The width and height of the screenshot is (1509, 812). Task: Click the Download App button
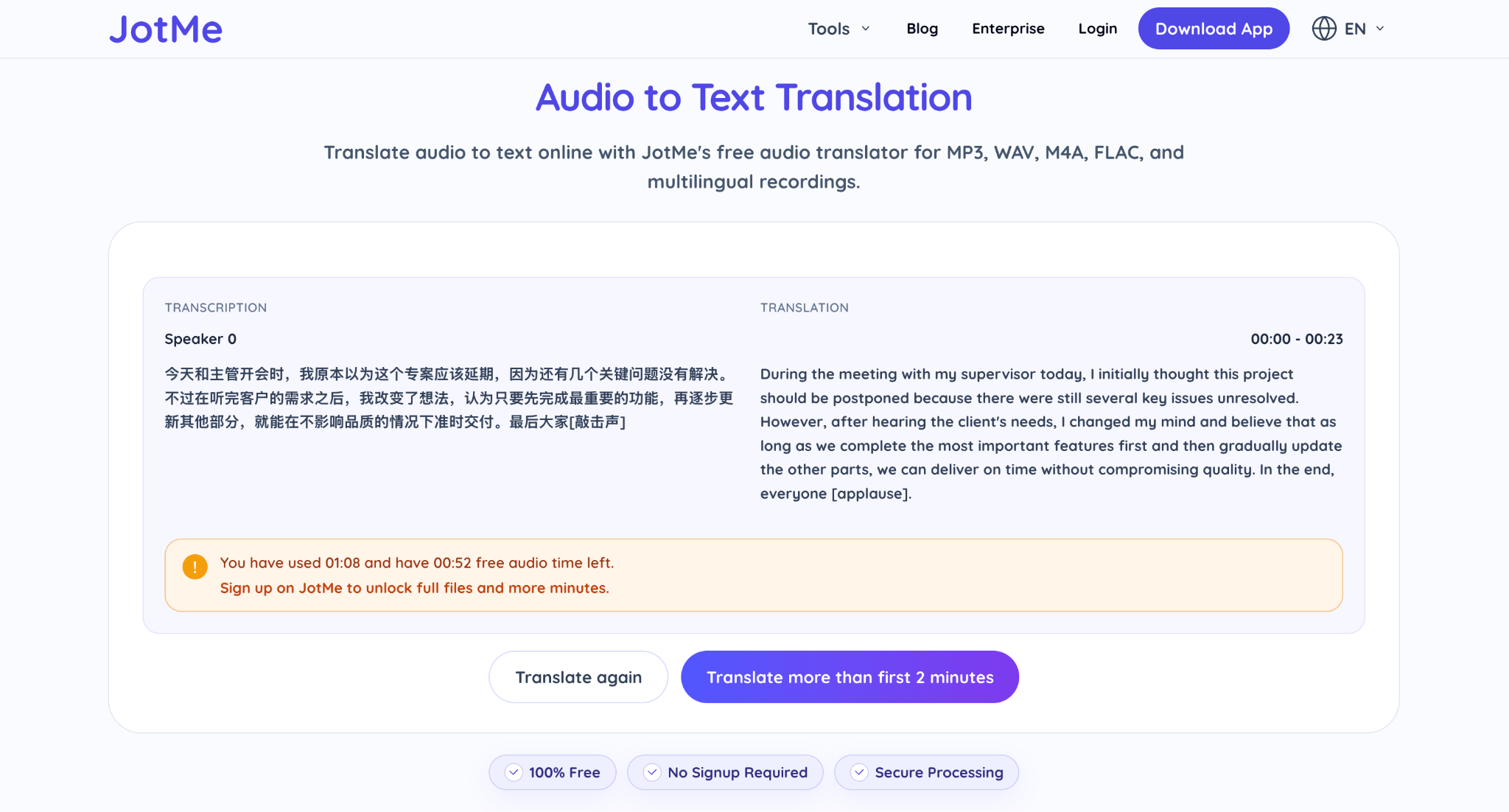click(1214, 29)
